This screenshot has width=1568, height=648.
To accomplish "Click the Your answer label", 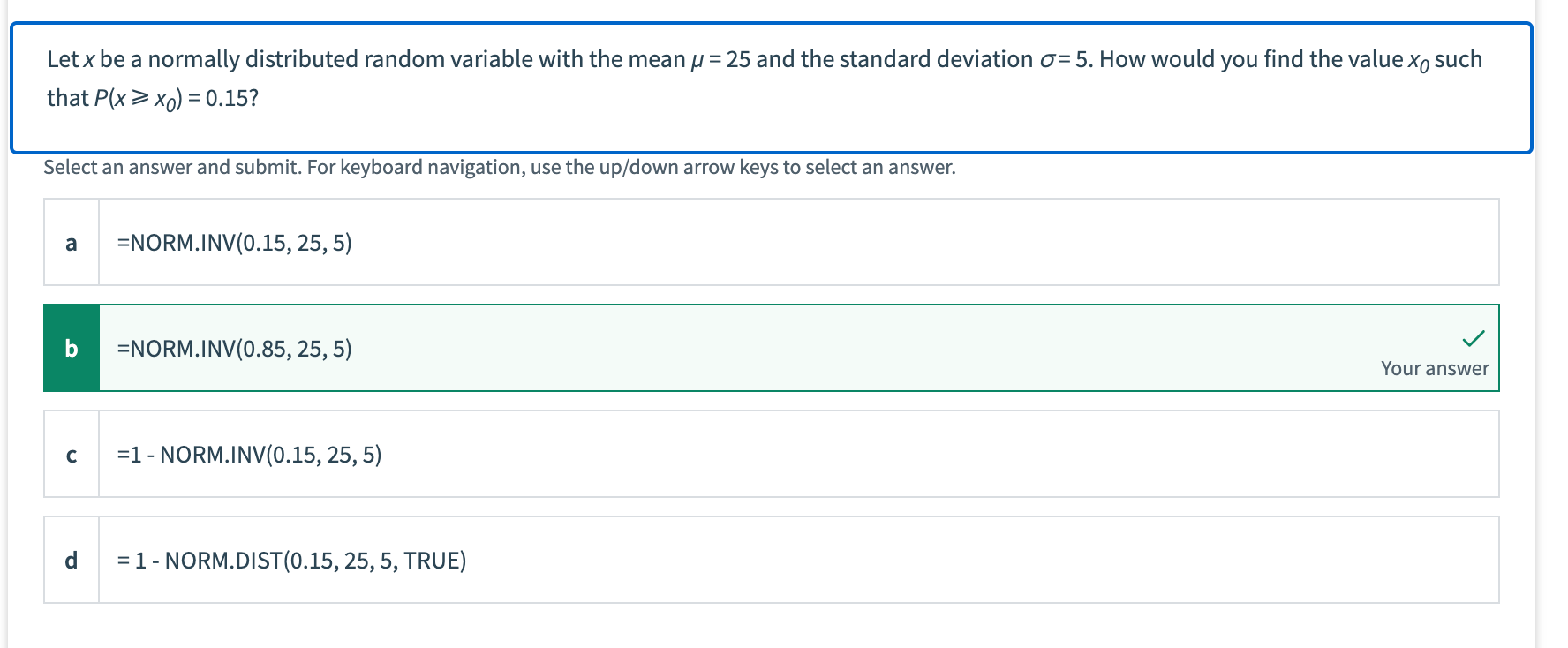I will [1435, 368].
